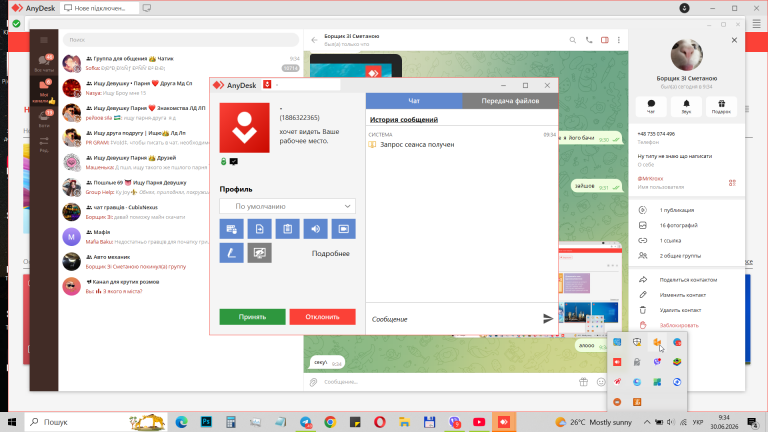Click the Звук notification bell button
This screenshot has height=432, width=768.
click(686, 106)
